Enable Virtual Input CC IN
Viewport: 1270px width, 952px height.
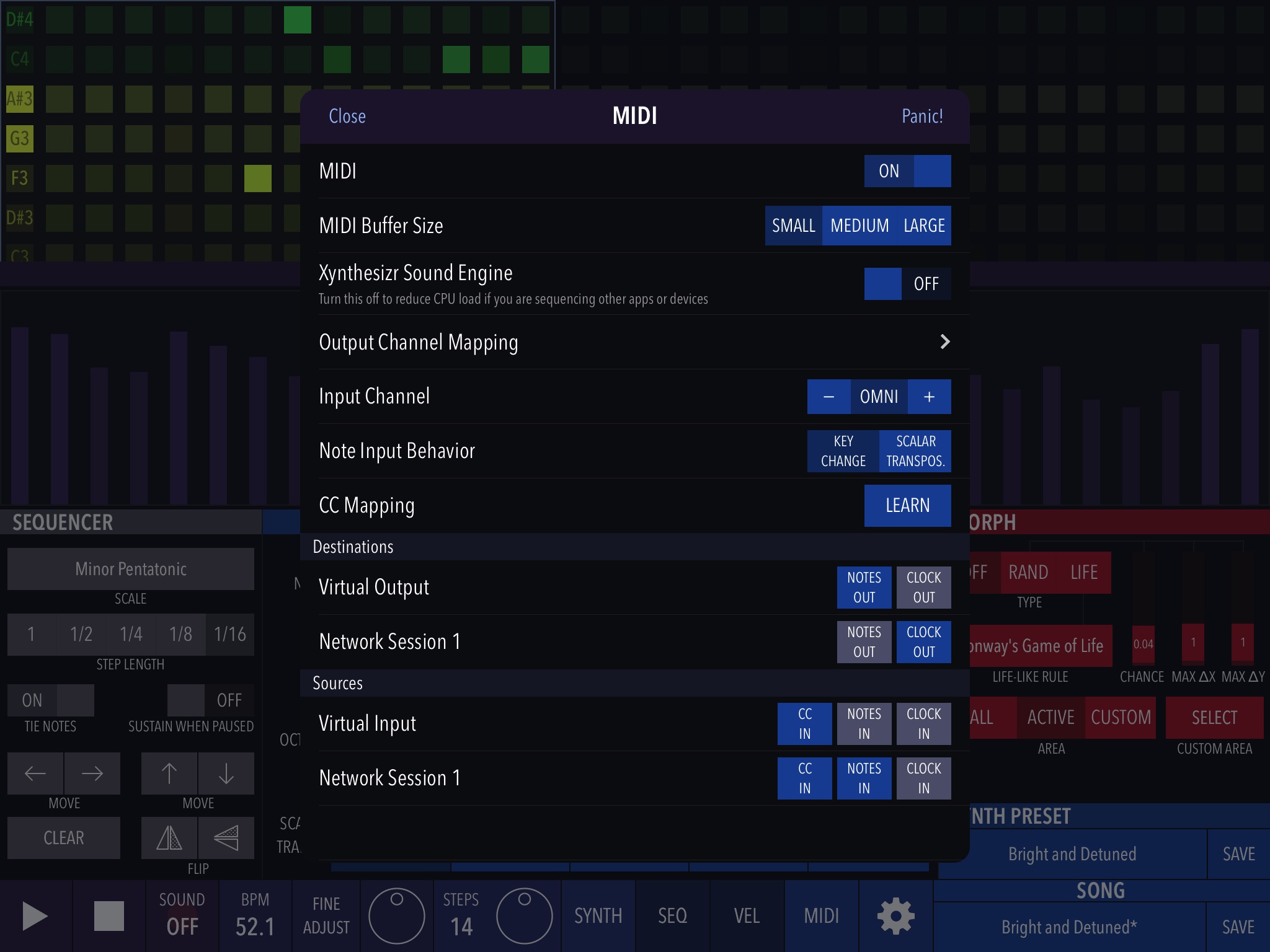click(x=805, y=723)
